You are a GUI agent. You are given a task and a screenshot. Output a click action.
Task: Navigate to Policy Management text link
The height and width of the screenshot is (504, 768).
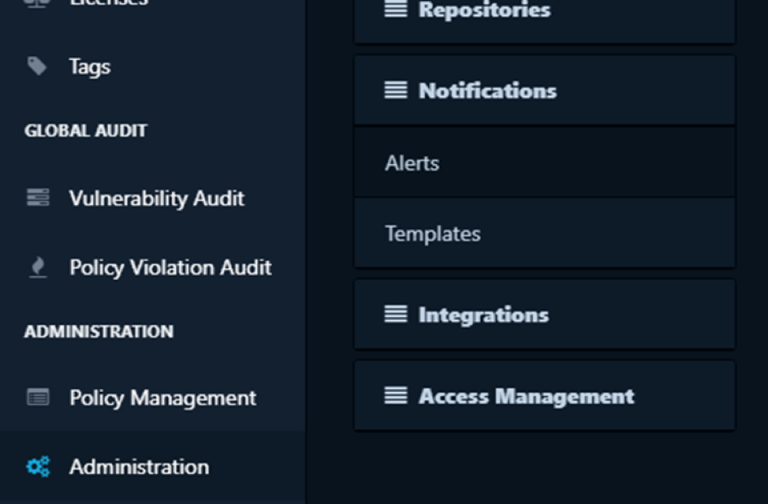(163, 398)
